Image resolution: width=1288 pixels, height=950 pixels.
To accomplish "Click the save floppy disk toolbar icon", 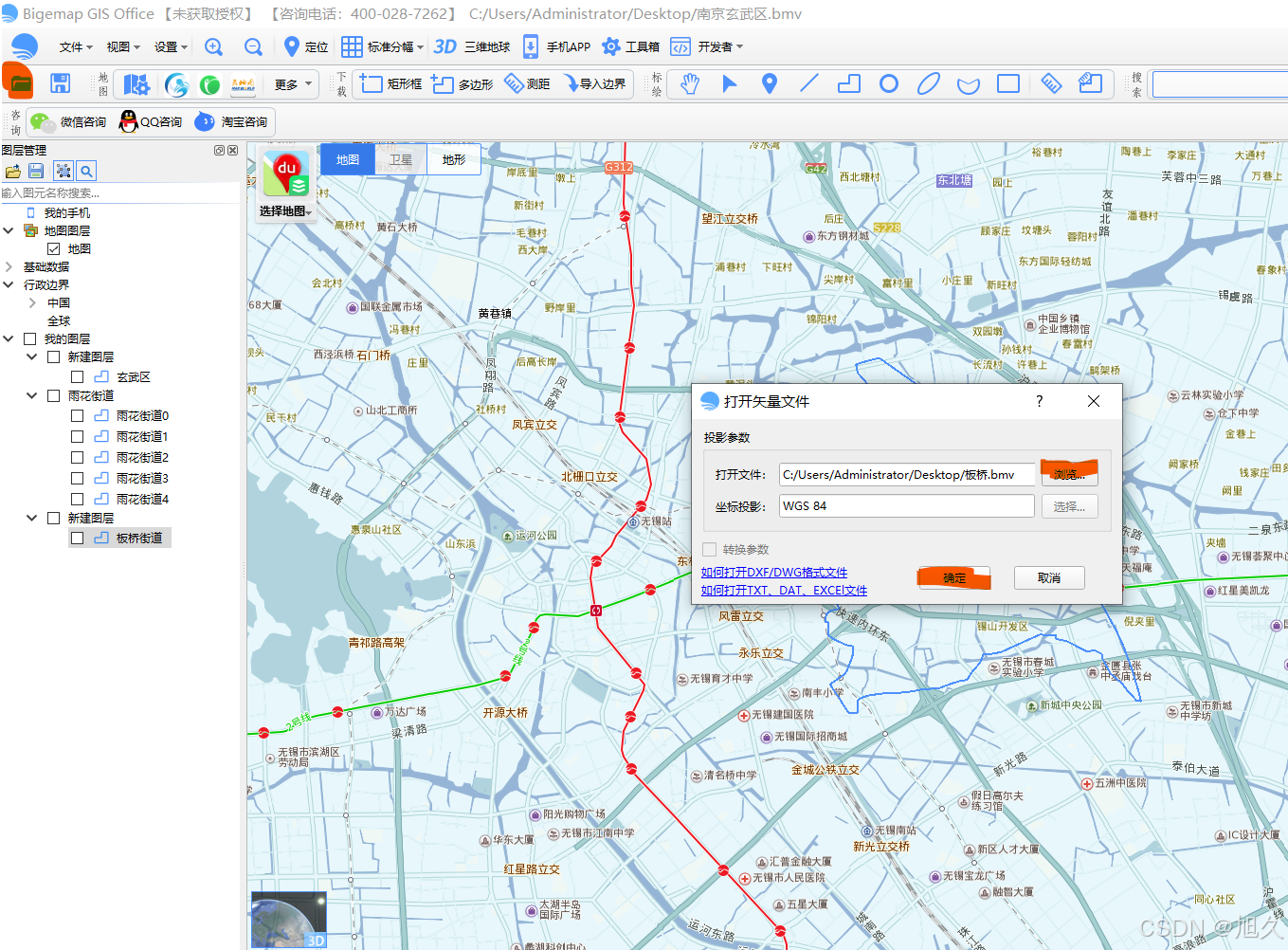I will (60, 83).
